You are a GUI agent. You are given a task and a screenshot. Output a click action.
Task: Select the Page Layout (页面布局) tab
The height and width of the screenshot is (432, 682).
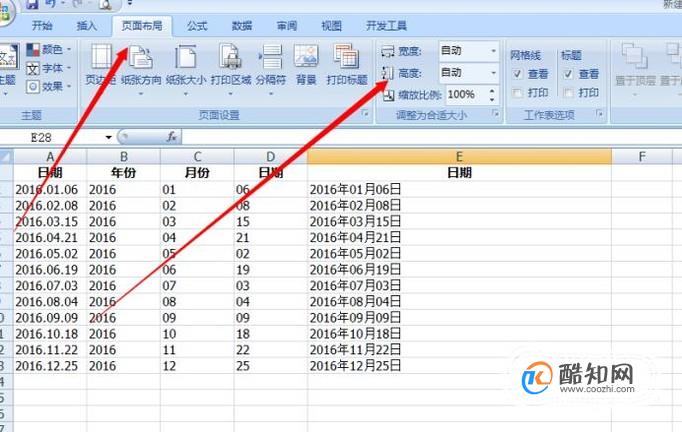click(x=142, y=26)
